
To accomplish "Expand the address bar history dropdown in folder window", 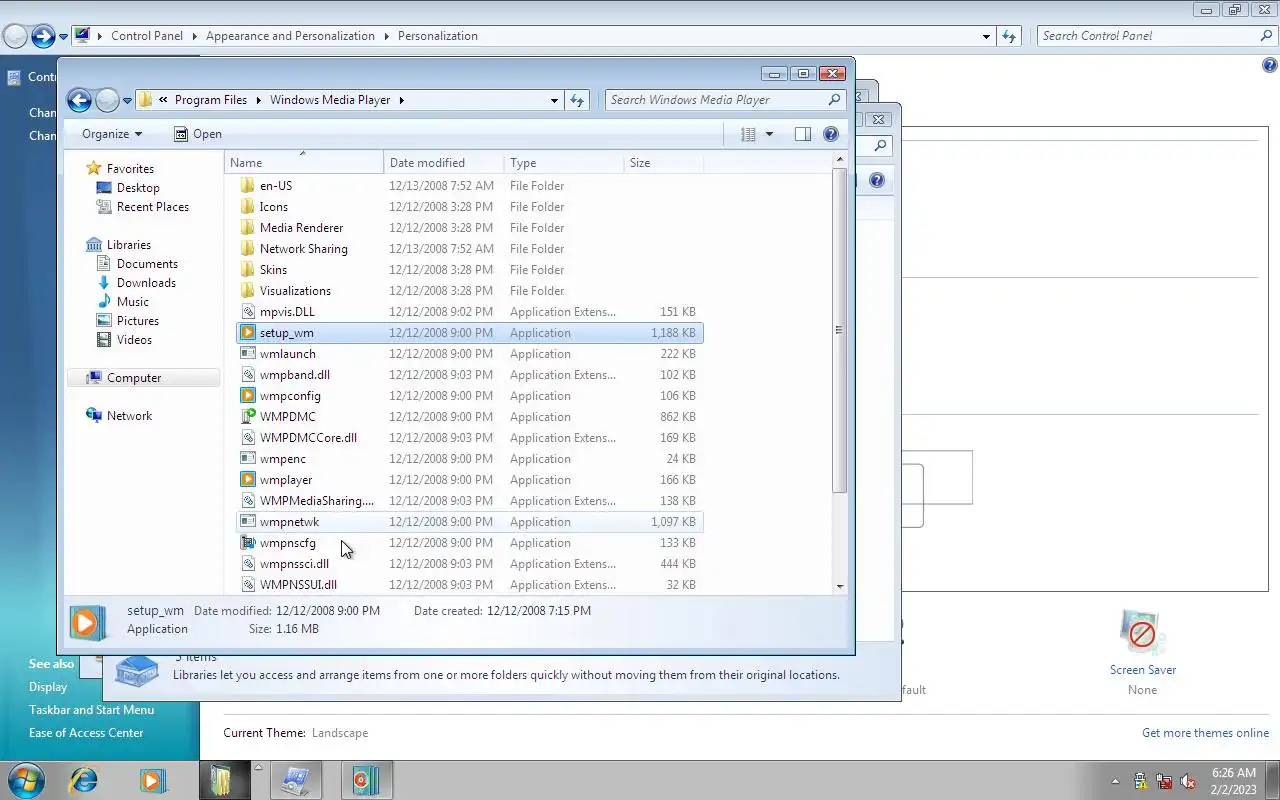I will point(554,100).
